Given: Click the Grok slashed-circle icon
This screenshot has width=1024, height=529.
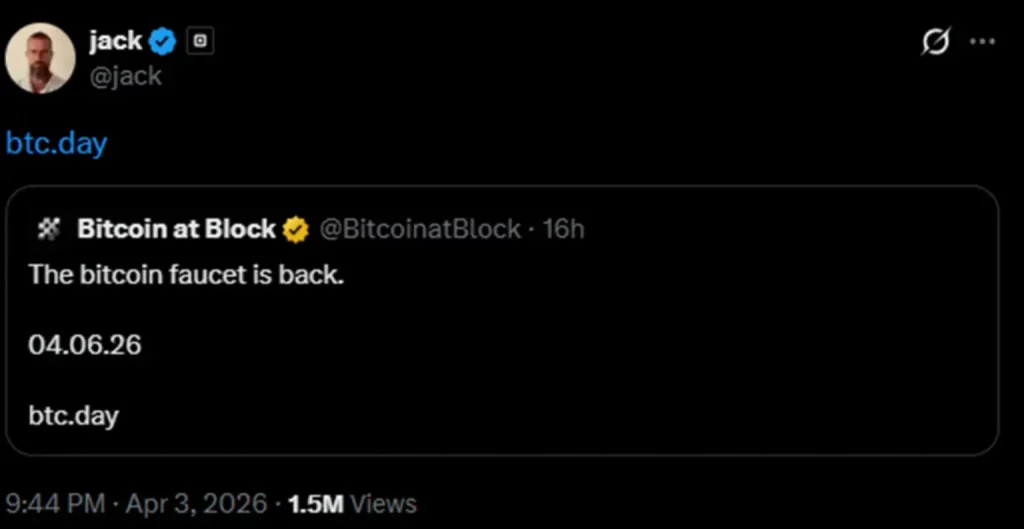Looking at the screenshot, I should (935, 43).
